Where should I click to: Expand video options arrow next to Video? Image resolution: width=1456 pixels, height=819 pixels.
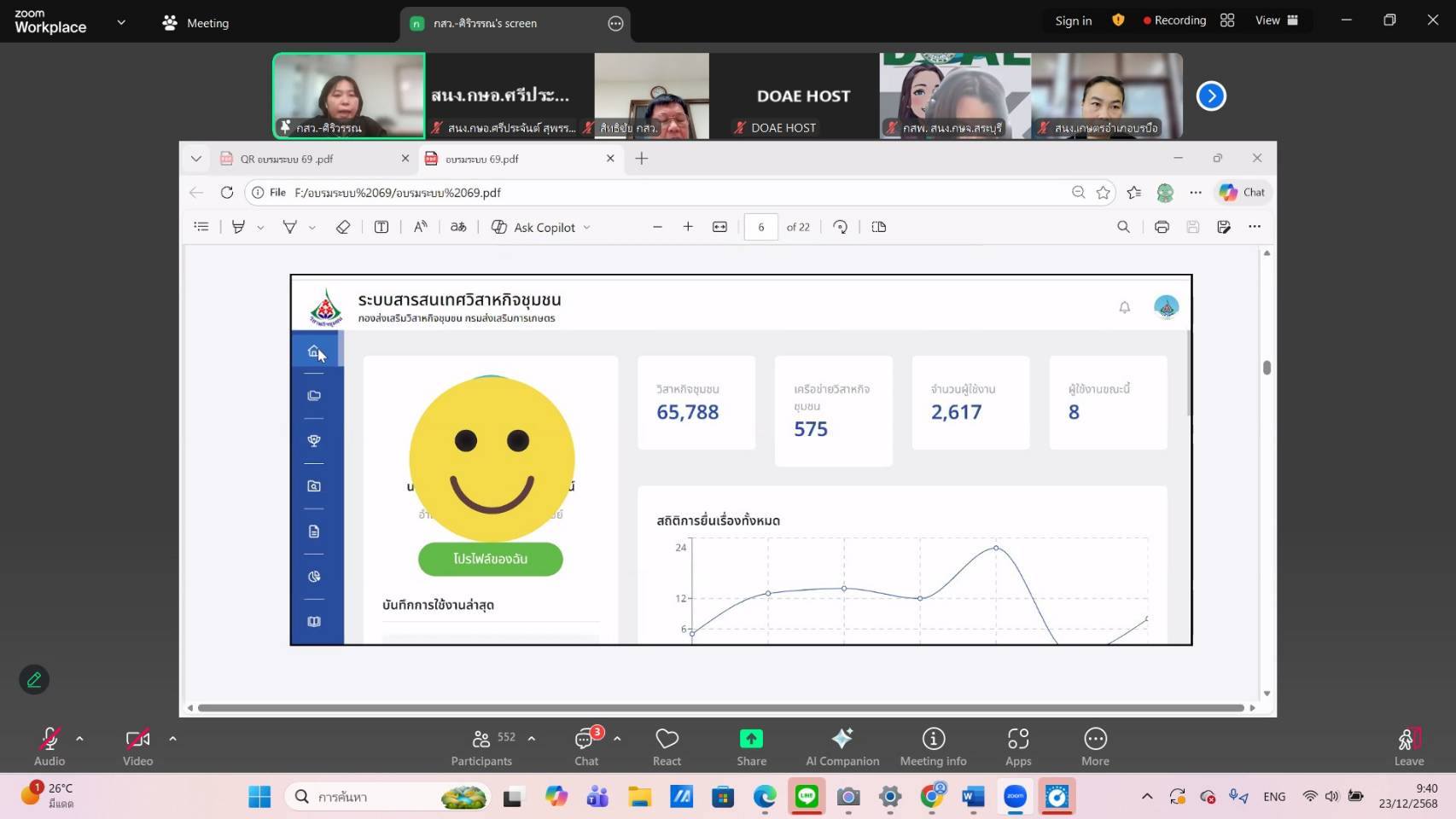point(172,739)
